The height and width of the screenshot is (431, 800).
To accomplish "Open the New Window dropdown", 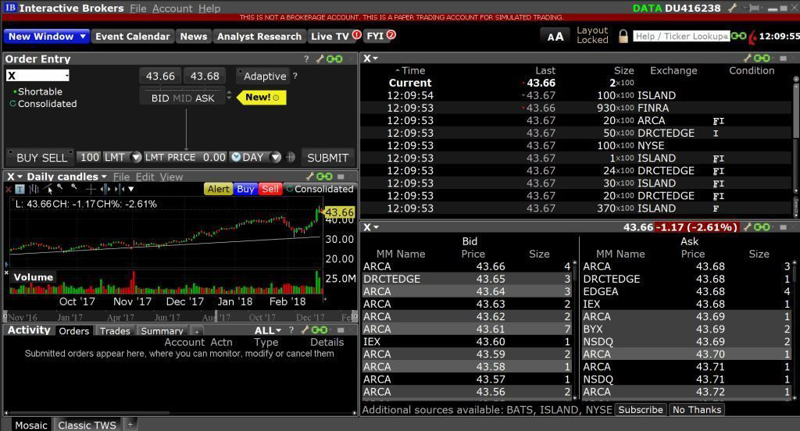I will click(46, 36).
